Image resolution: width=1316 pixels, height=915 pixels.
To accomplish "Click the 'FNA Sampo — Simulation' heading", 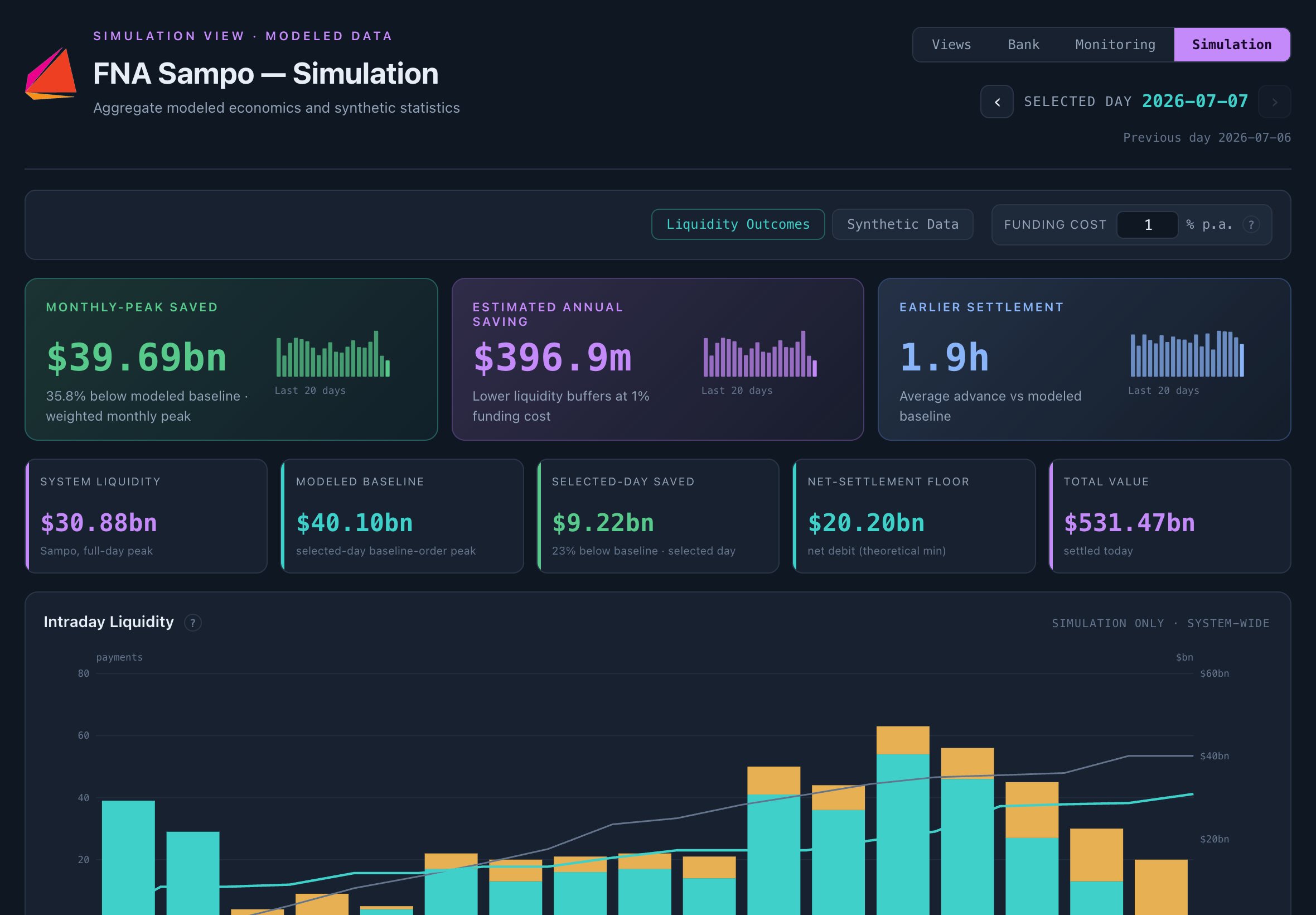I will (x=266, y=74).
